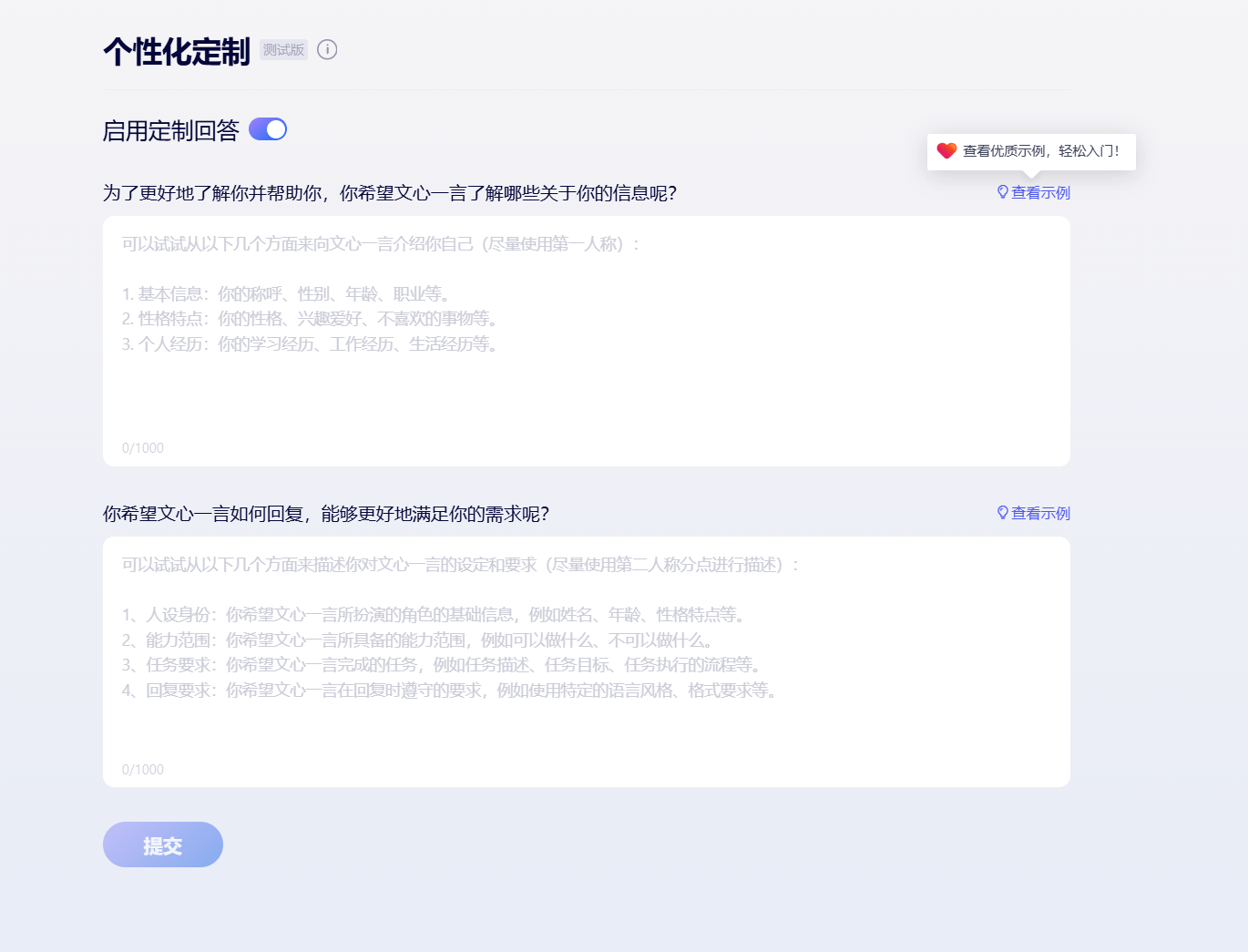Click the info icon beside 测试版 badge
1248x952 pixels.
pyautogui.click(x=327, y=50)
